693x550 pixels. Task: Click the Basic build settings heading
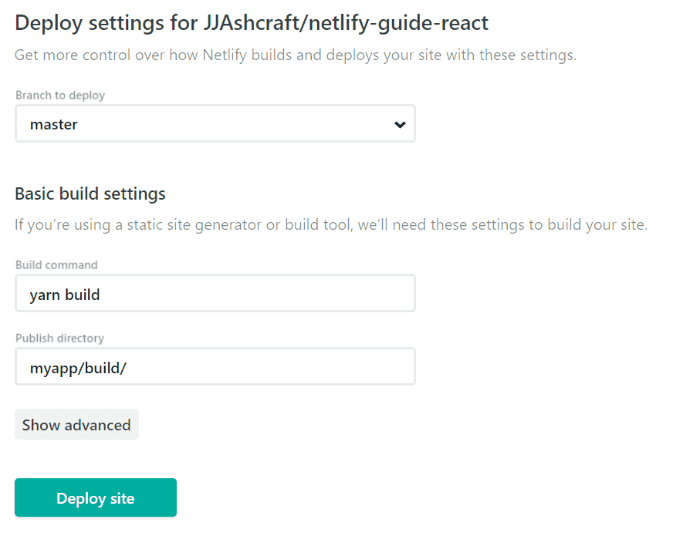90,194
